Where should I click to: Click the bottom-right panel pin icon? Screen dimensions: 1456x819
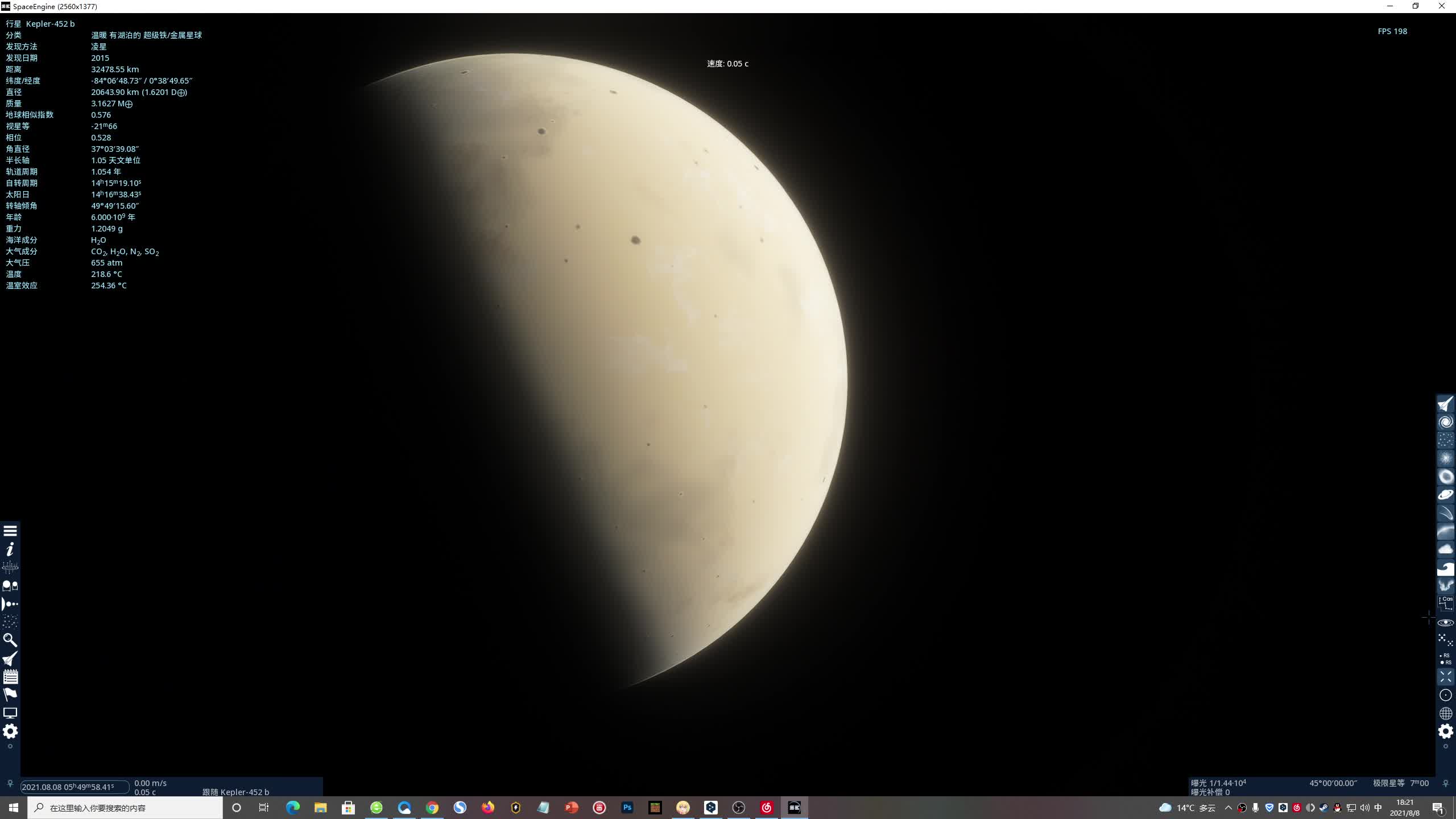pos(1446,784)
